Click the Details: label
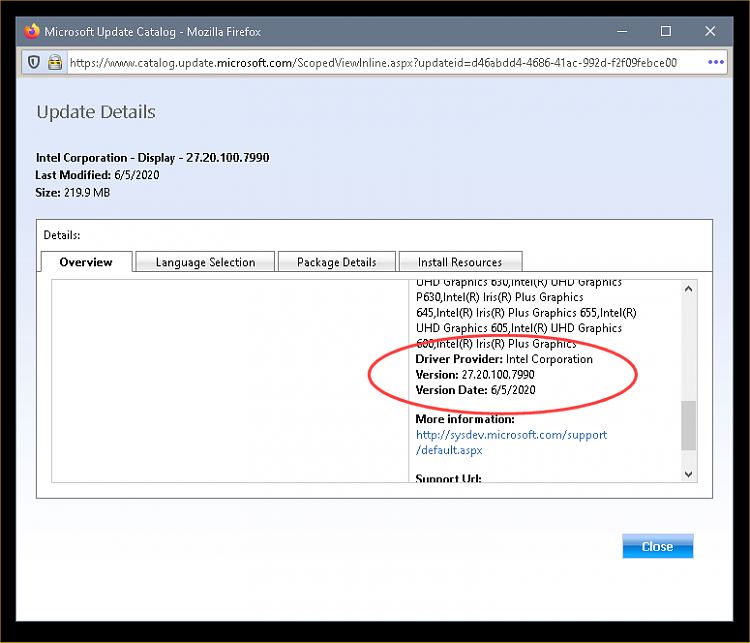Viewport: 750px width, 643px height. pos(62,235)
